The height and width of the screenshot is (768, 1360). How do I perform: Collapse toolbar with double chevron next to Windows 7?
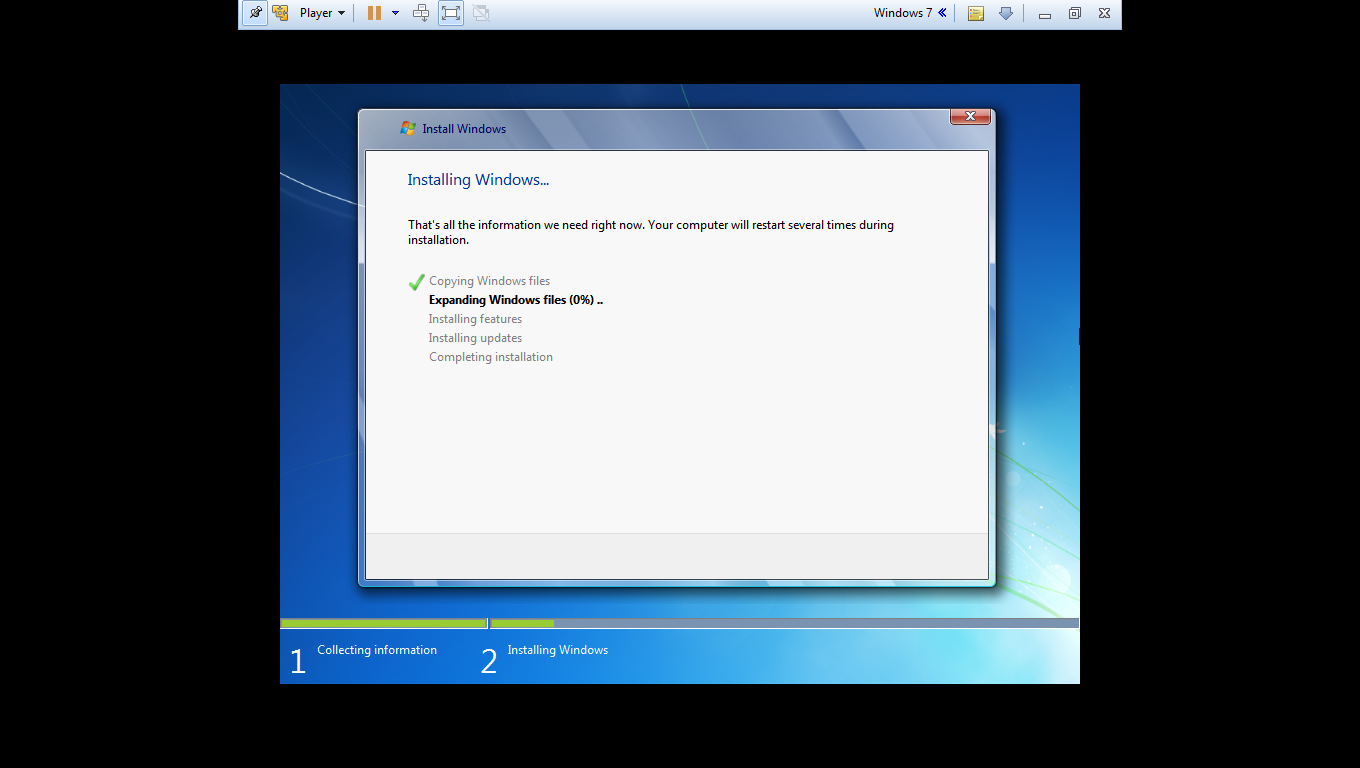942,13
